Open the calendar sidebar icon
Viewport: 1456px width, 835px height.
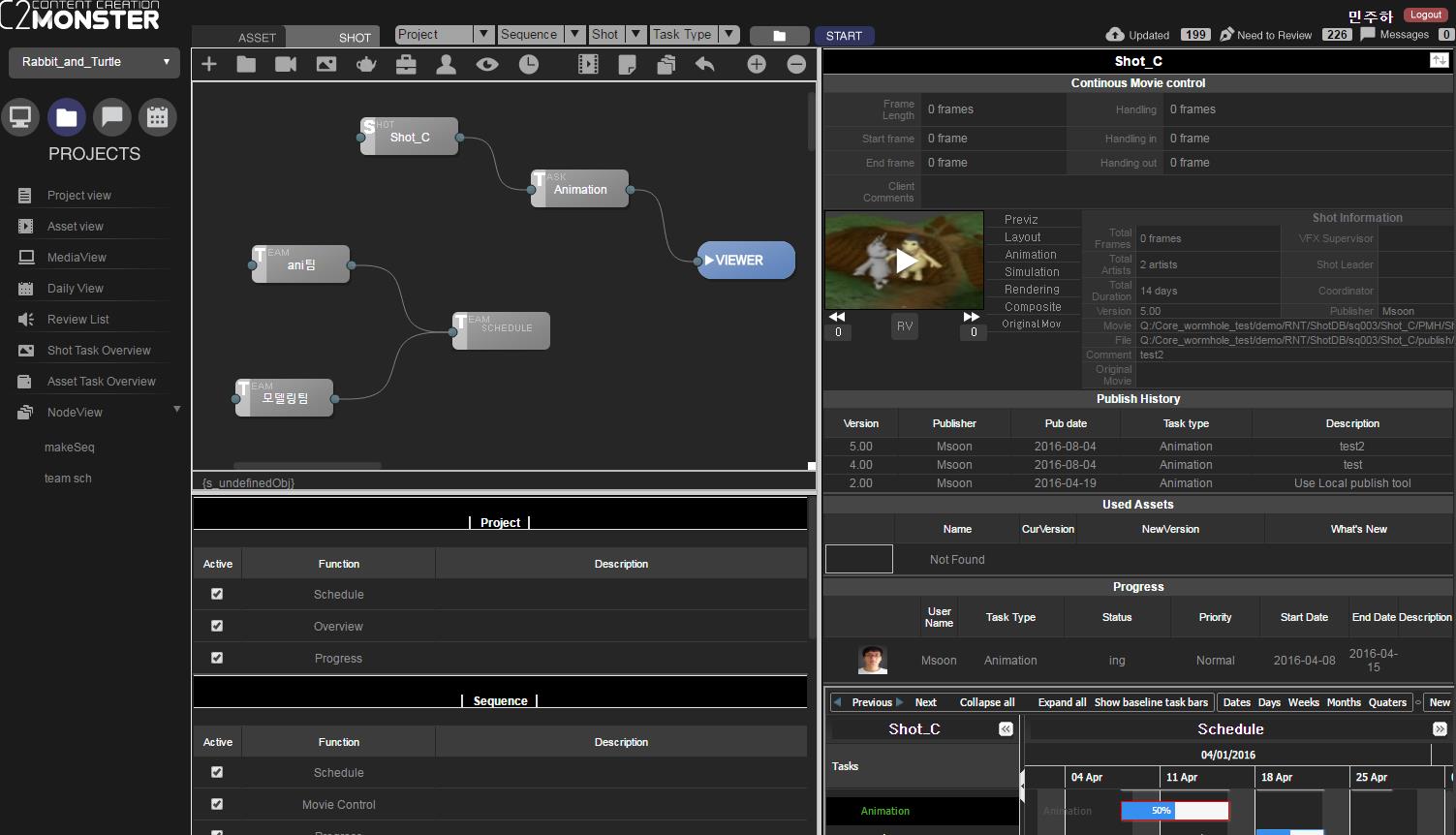(157, 117)
